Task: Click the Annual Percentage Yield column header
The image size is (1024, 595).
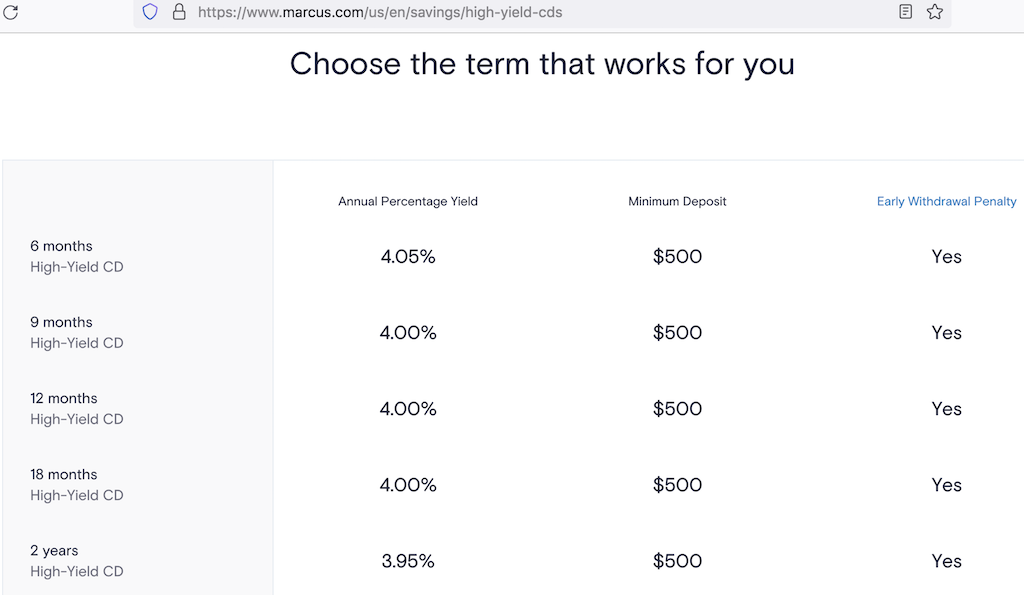Action: (x=408, y=201)
